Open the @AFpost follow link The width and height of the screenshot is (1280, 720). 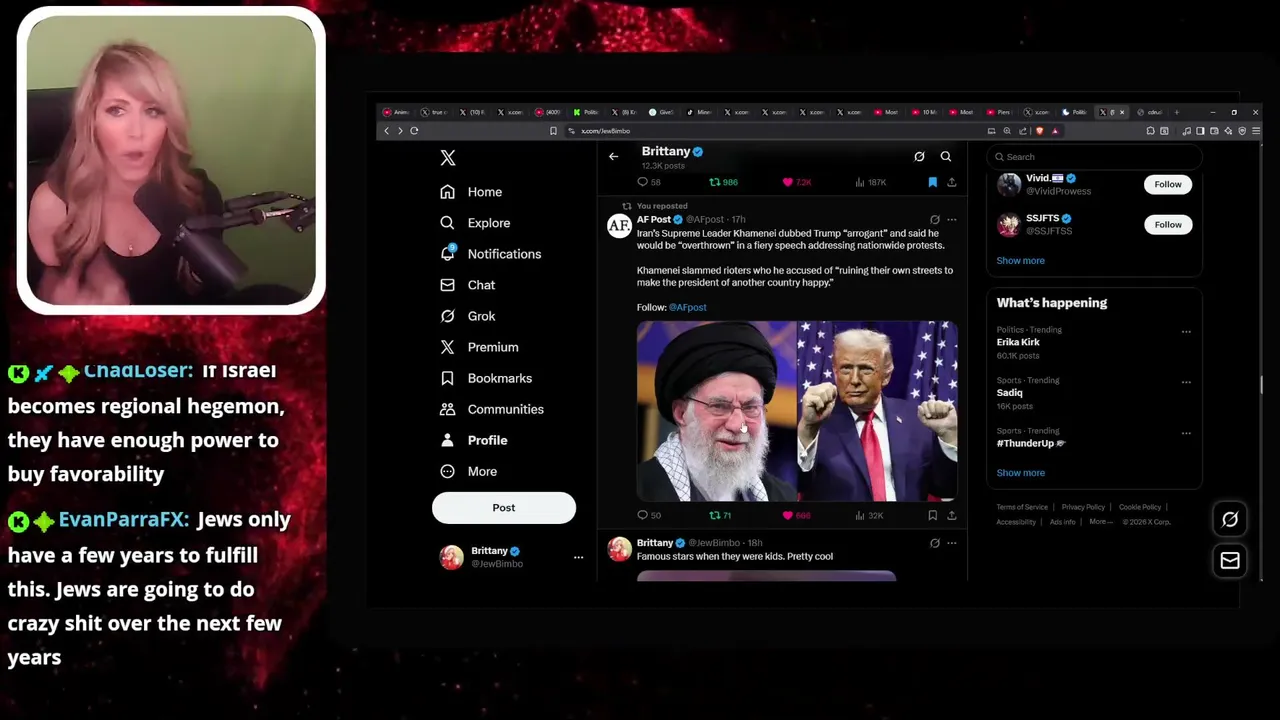687,307
